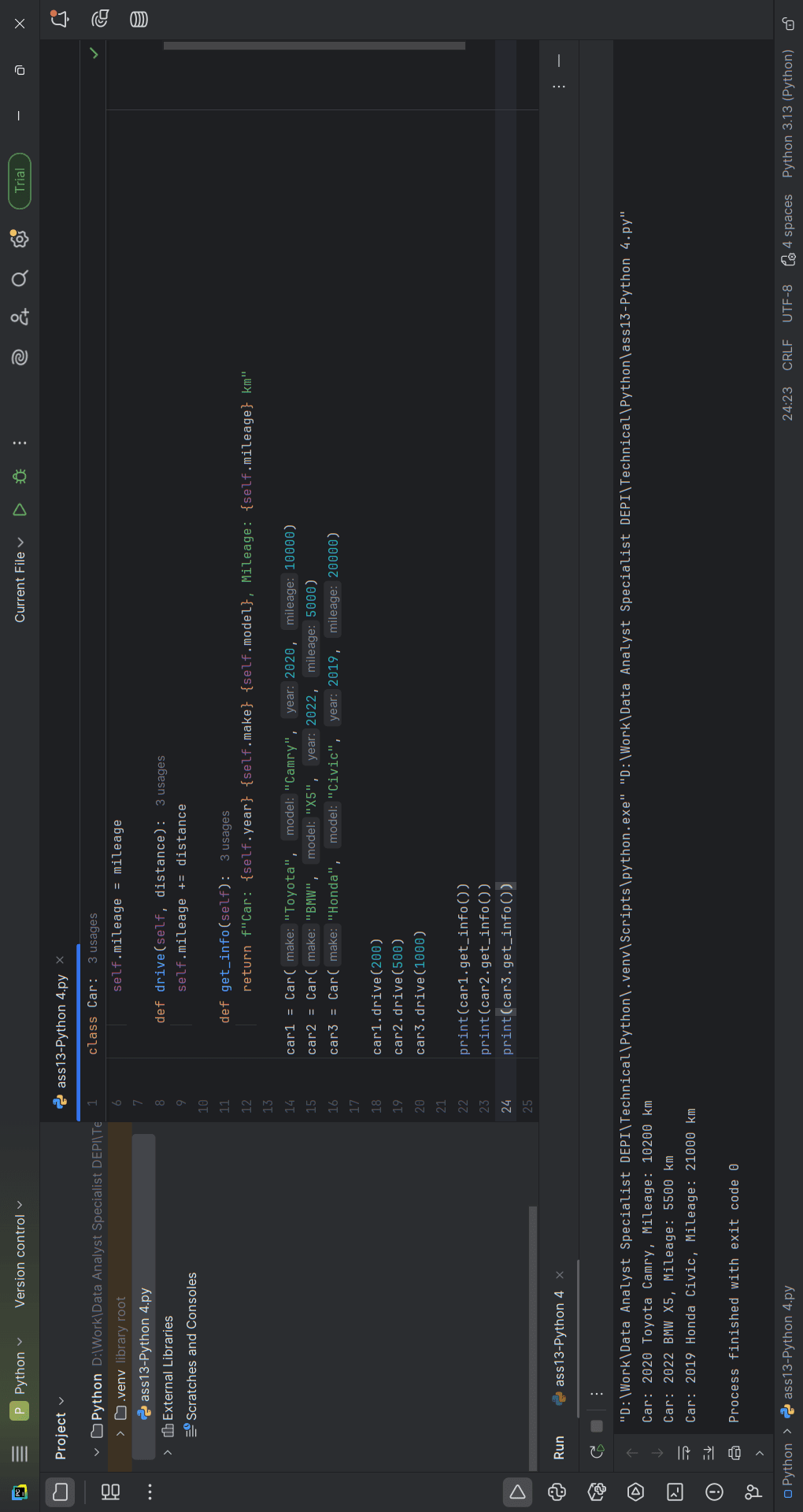Image resolution: width=803 pixels, height=1512 pixels.
Task: Toggle scroll to end in the Run console
Action: (x=709, y=1452)
